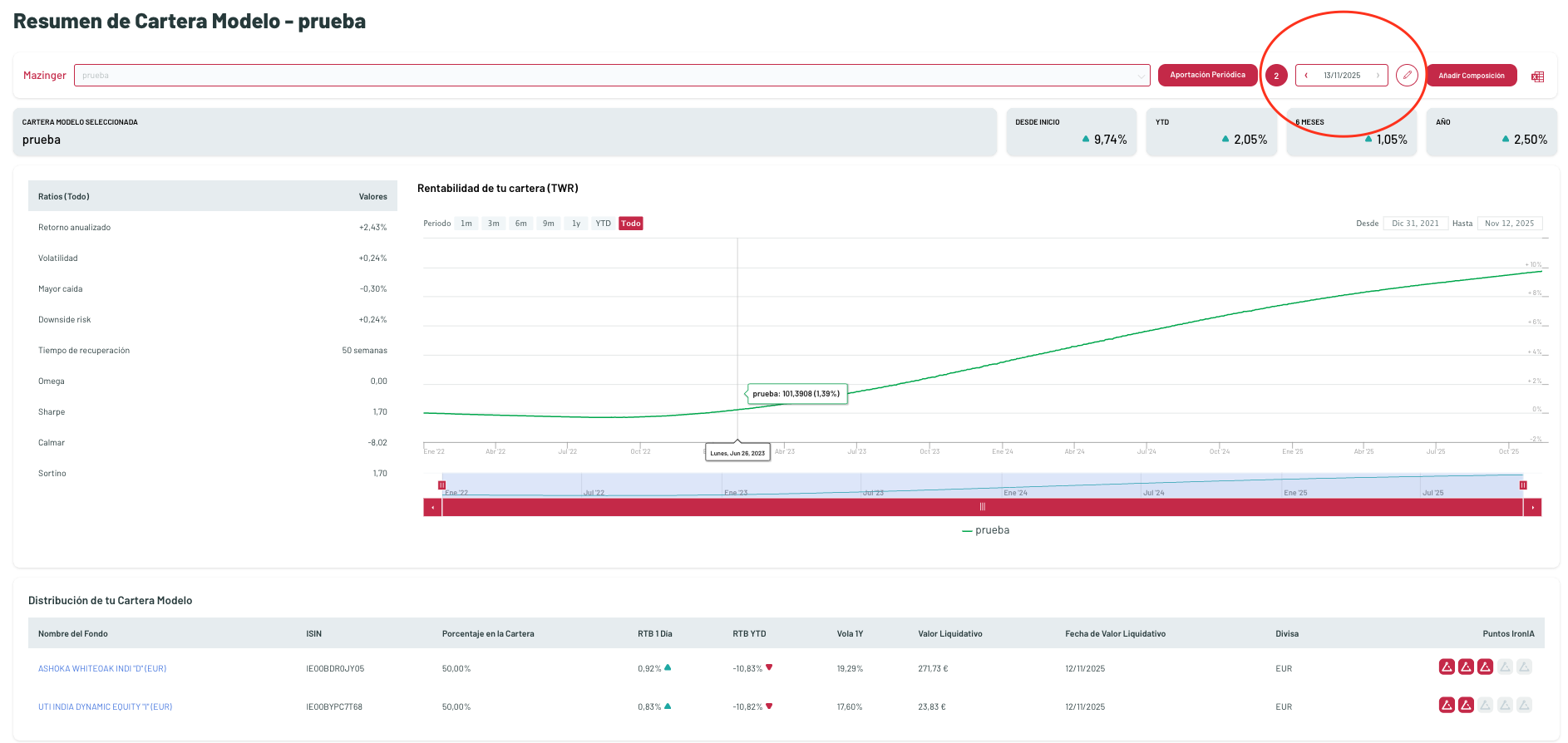Click the Aportación Periódica button

[1207, 76]
